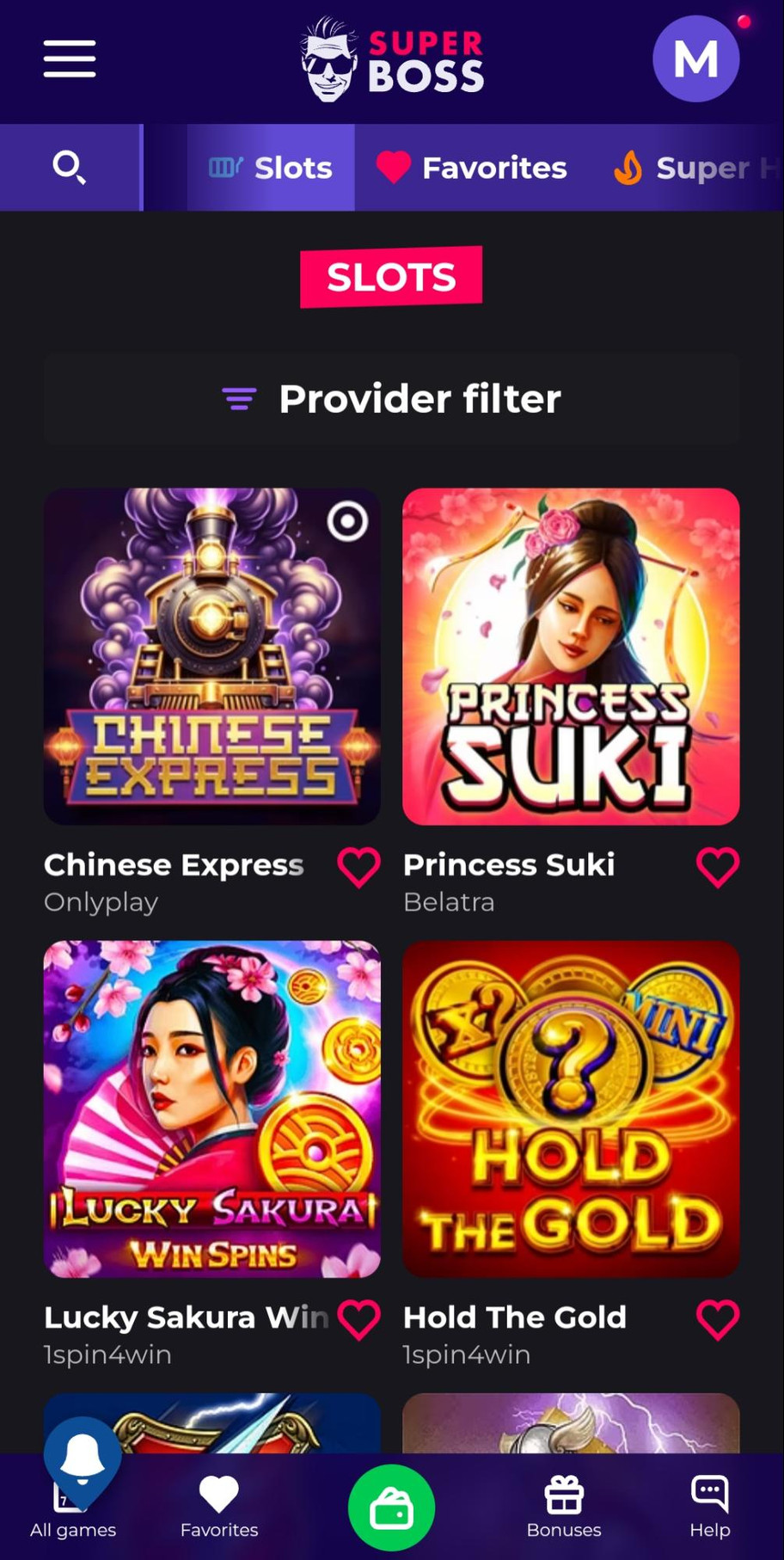Open the Hold The Gold title link
This screenshot has width=784, height=1560.
[515, 1317]
